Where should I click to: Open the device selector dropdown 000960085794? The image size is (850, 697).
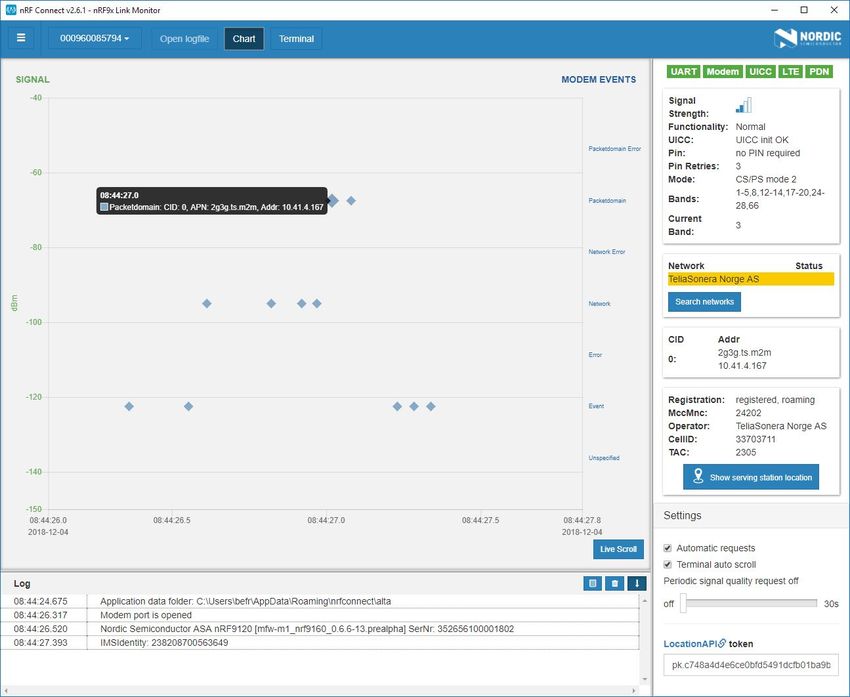coord(95,38)
